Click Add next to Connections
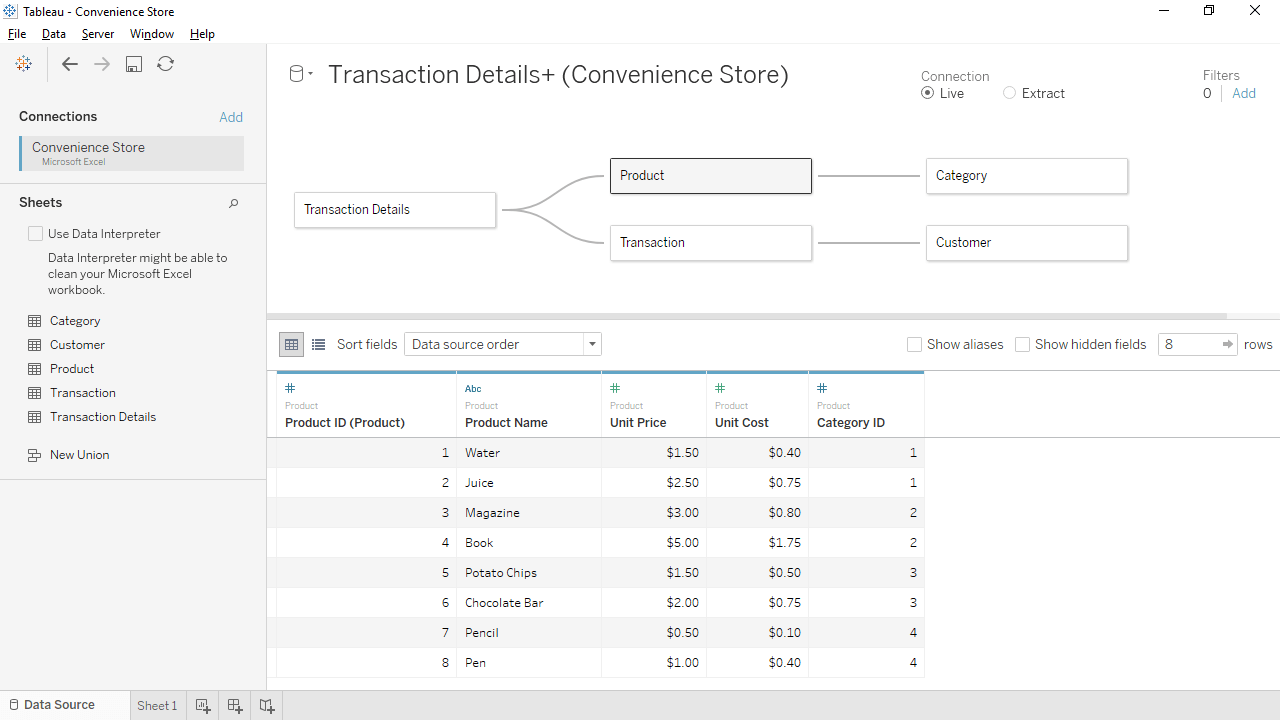This screenshot has height=720, width=1280. pos(231,117)
